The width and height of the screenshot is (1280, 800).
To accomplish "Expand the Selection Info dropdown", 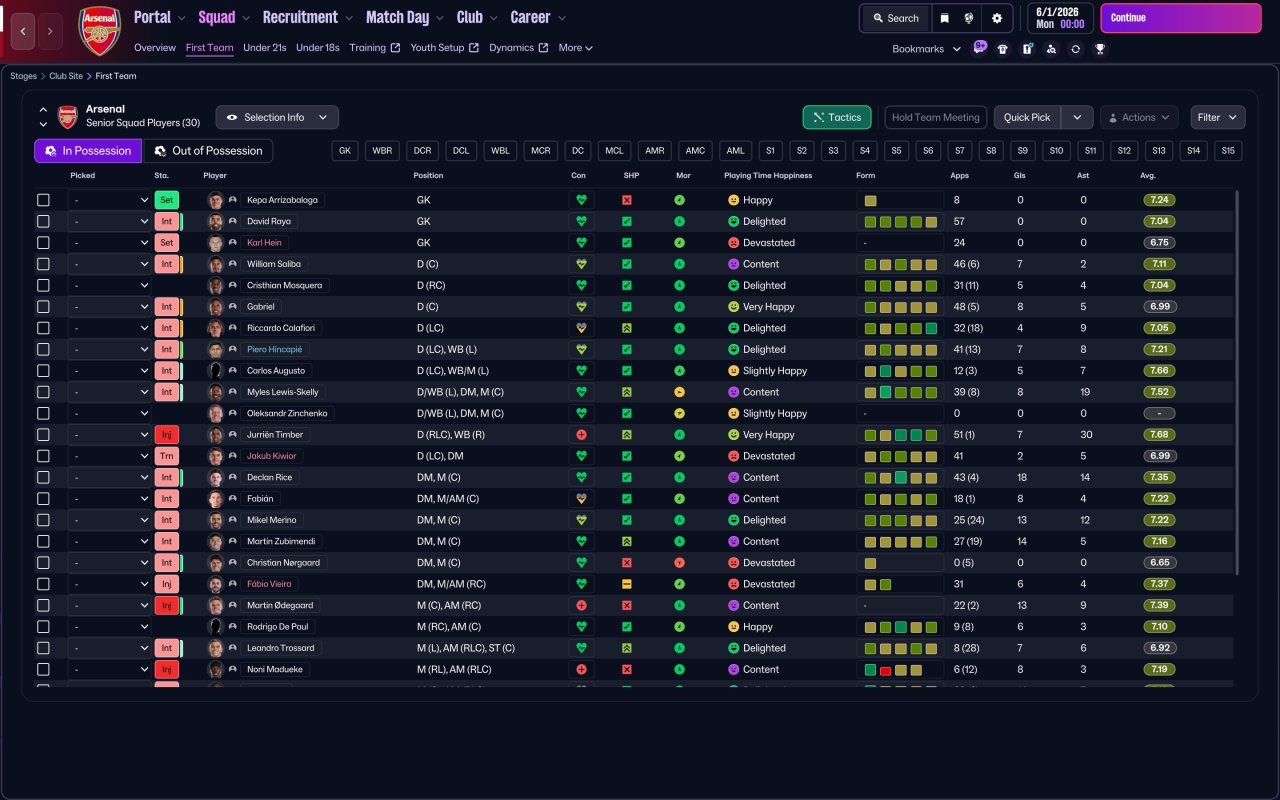I will (277, 117).
